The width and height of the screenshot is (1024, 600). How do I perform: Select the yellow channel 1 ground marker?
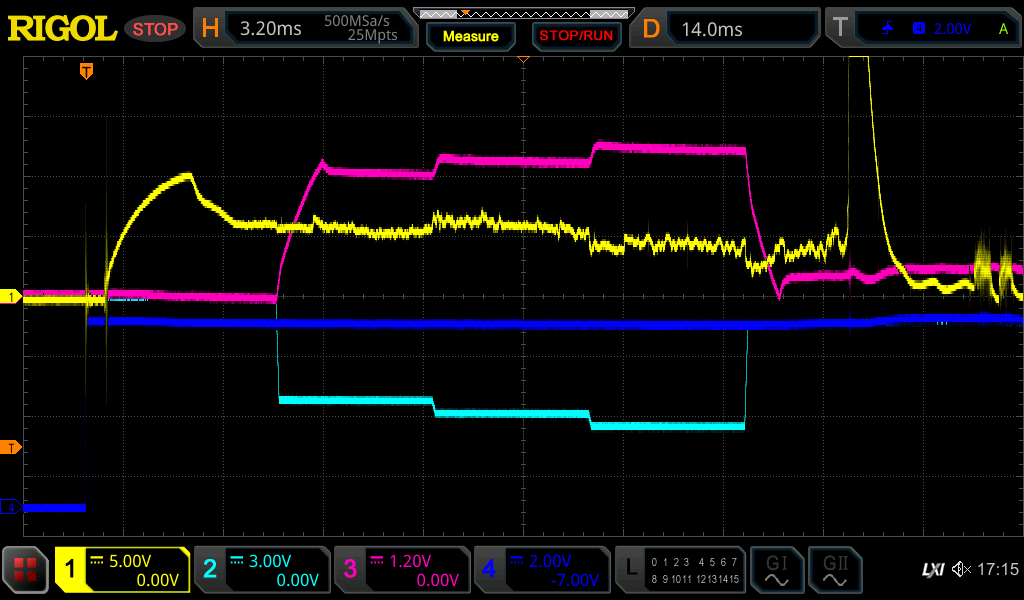point(11,297)
